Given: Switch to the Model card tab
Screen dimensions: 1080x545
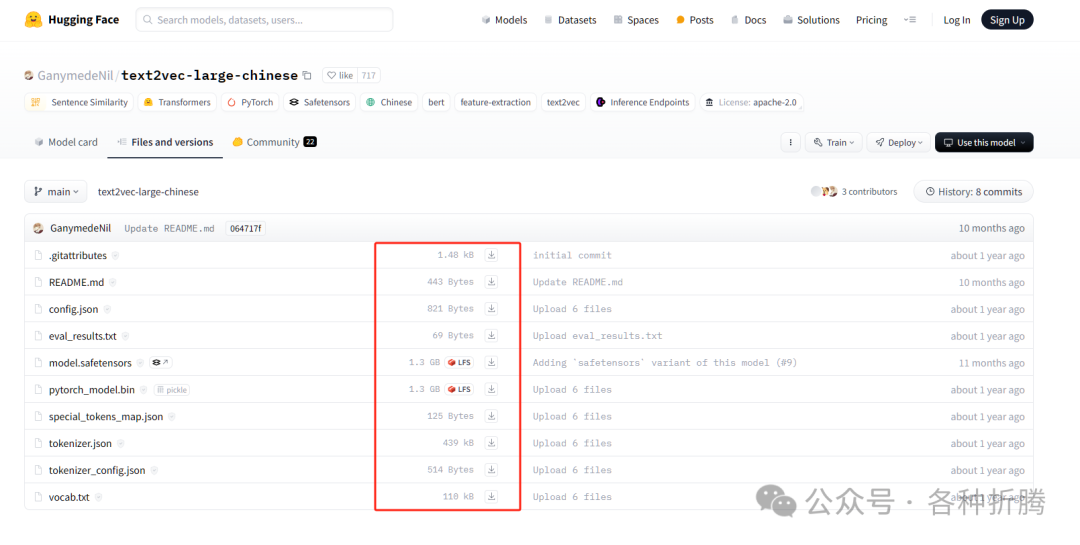Looking at the screenshot, I should tap(65, 142).
